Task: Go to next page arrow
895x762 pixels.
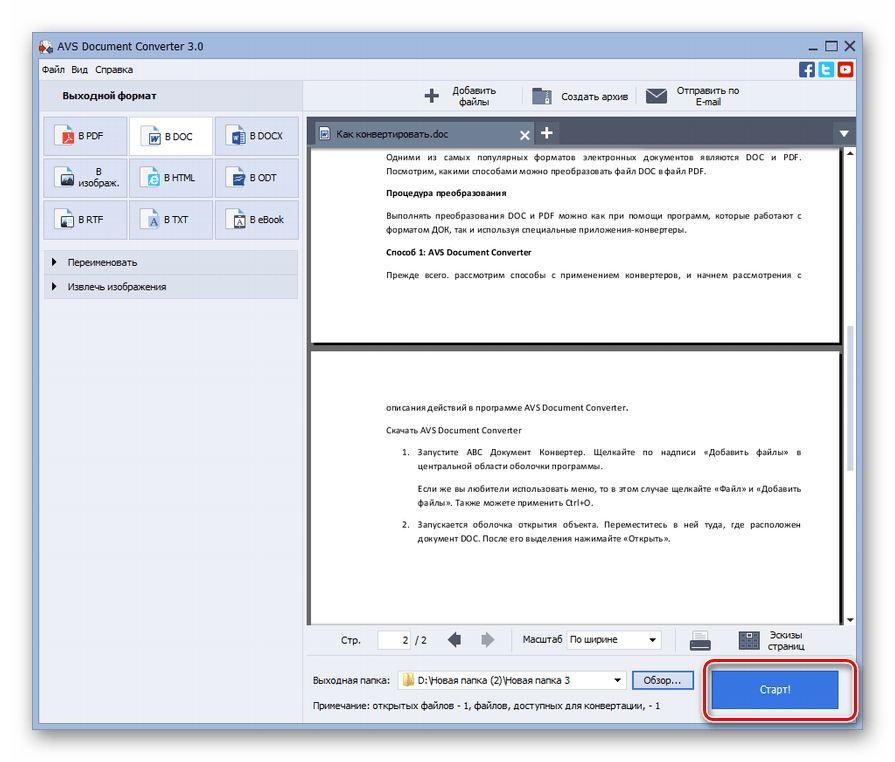Action: click(487, 640)
